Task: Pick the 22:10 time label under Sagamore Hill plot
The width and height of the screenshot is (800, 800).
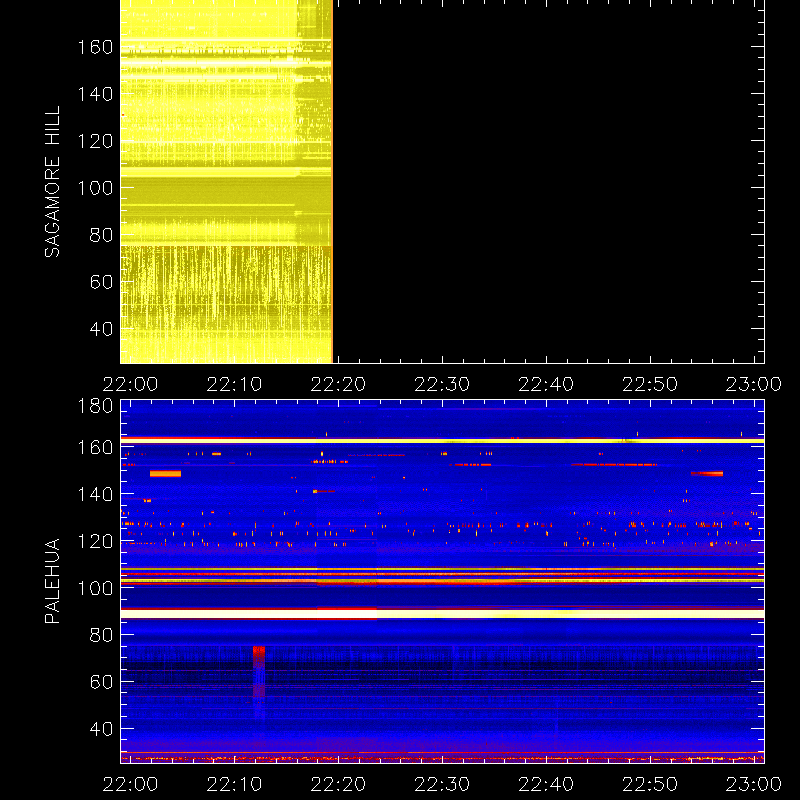Action: [x=234, y=384]
